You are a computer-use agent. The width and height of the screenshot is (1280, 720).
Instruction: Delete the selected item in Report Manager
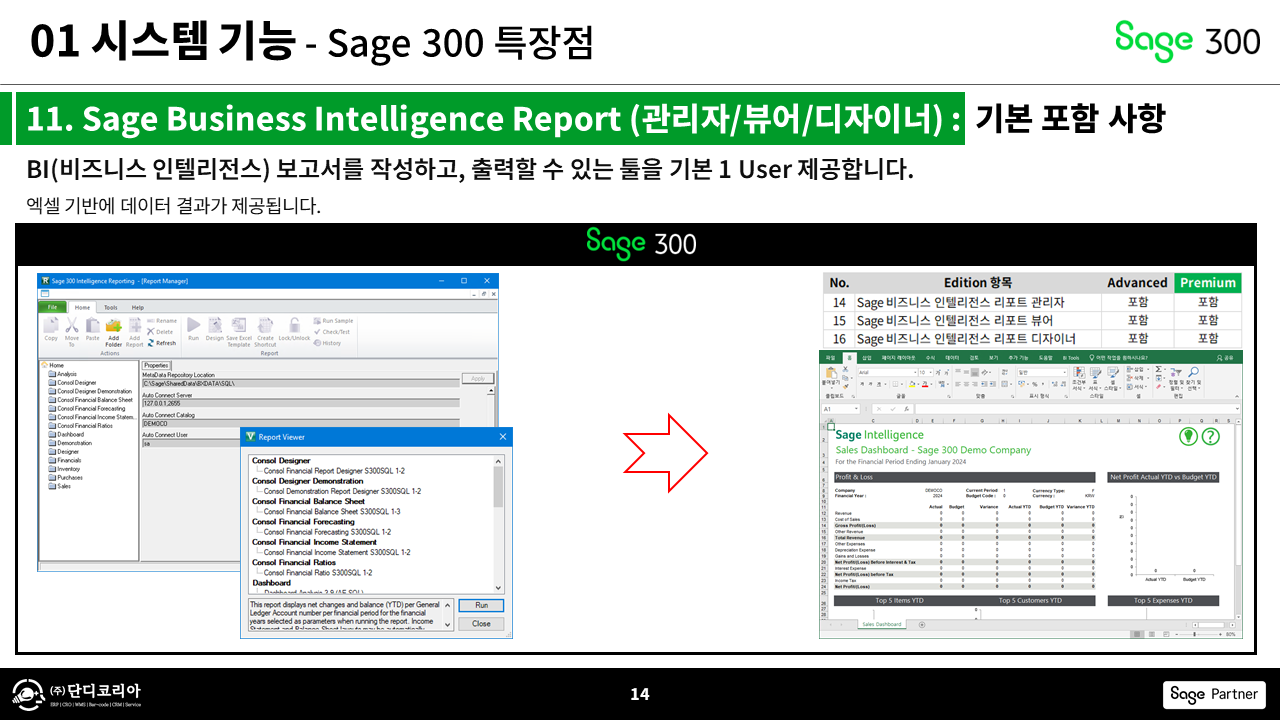(x=160, y=332)
